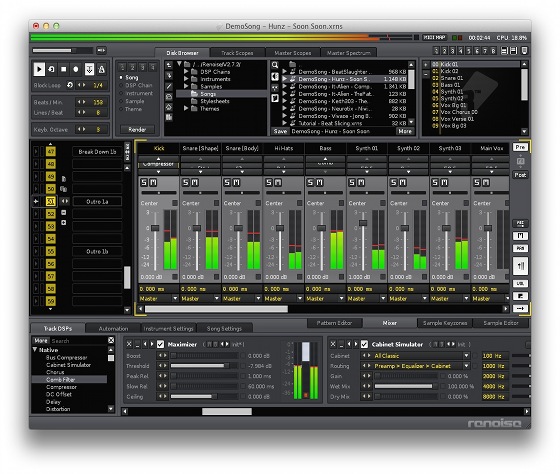Toggle the metronome icon in transport
Screen dimensions: 560x474
click(x=101, y=69)
